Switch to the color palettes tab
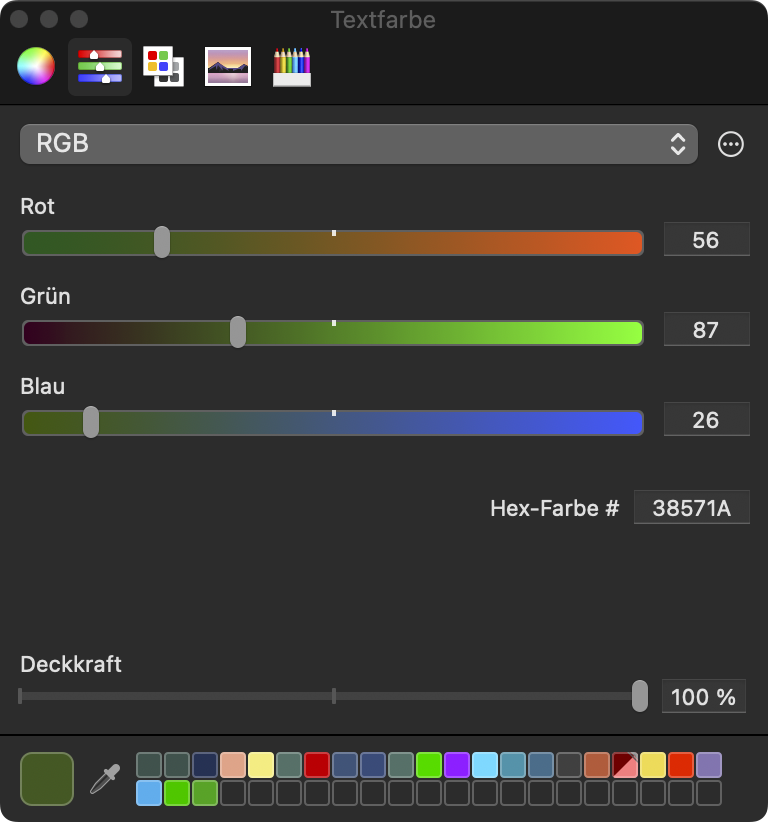 163,67
